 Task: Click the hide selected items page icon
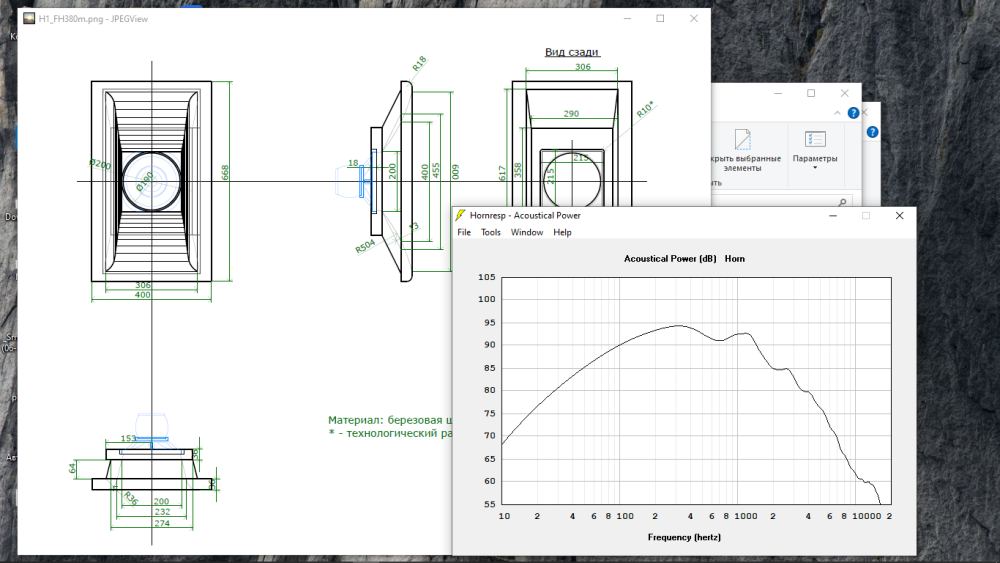[x=742, y=139]
